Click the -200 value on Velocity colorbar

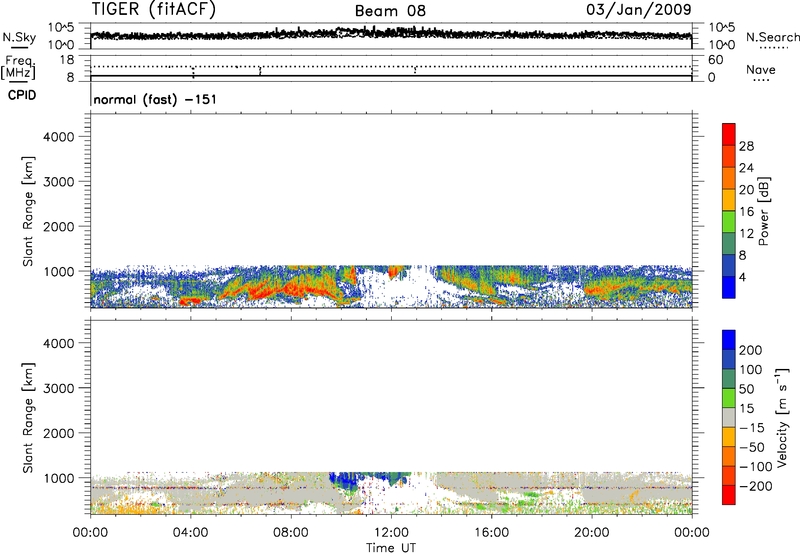pos(755,486)
